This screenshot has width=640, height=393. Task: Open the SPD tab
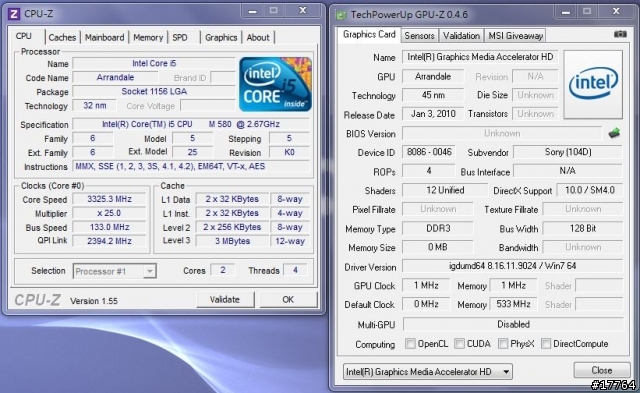coord(180,38)
